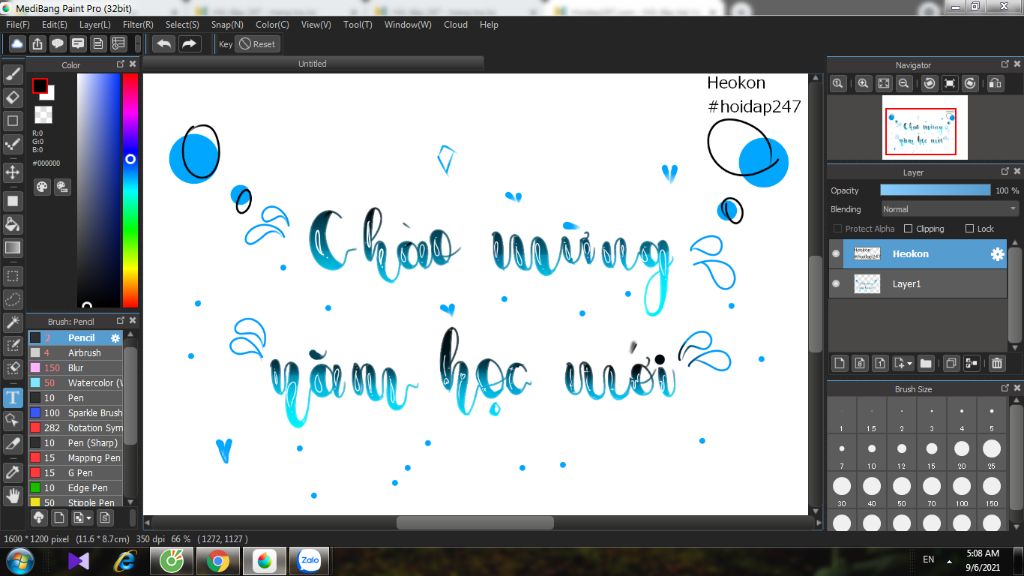Open the Filter menu

pyautogui.click(x=138, y=25)
